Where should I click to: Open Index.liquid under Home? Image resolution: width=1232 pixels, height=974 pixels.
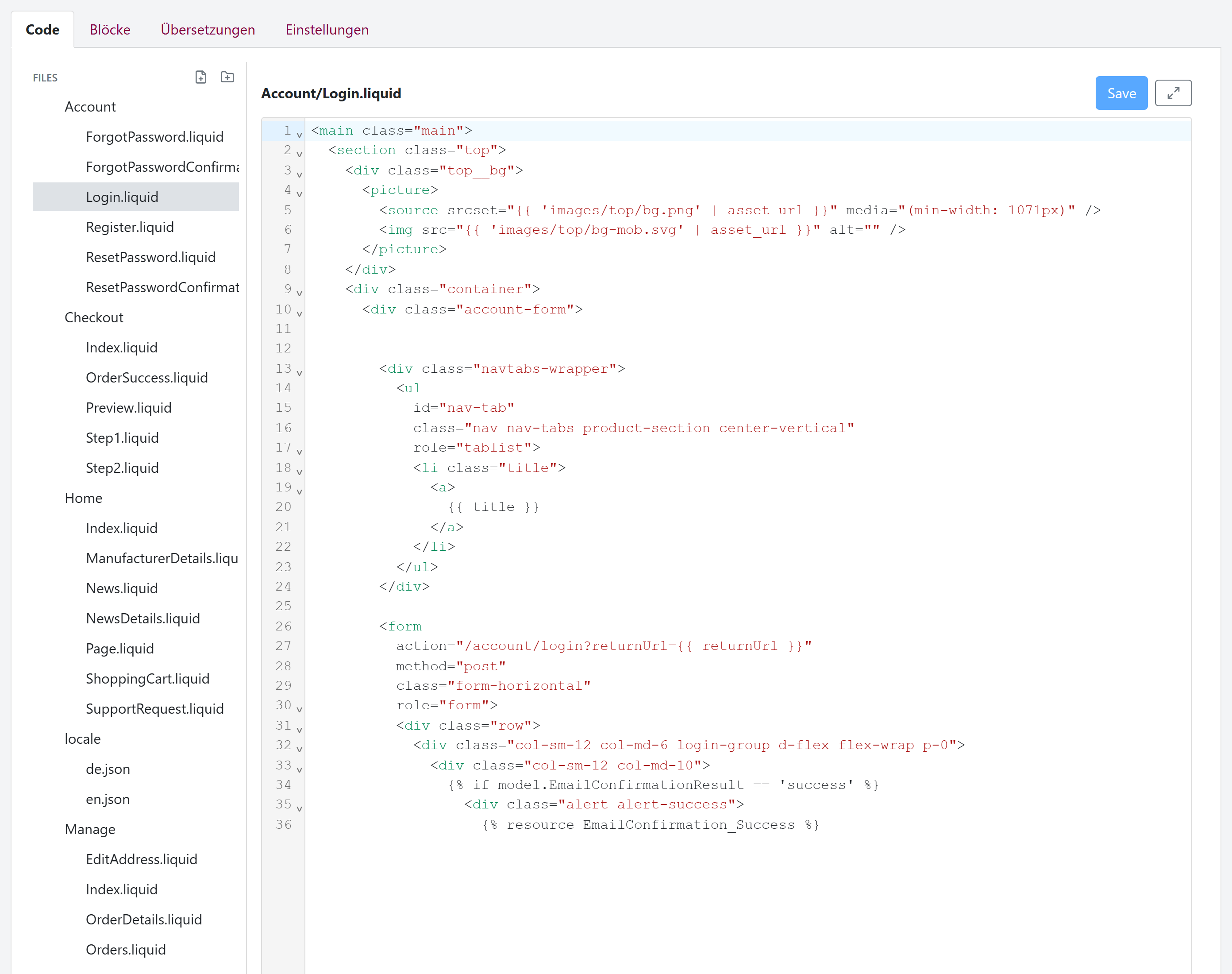(121, 528)
